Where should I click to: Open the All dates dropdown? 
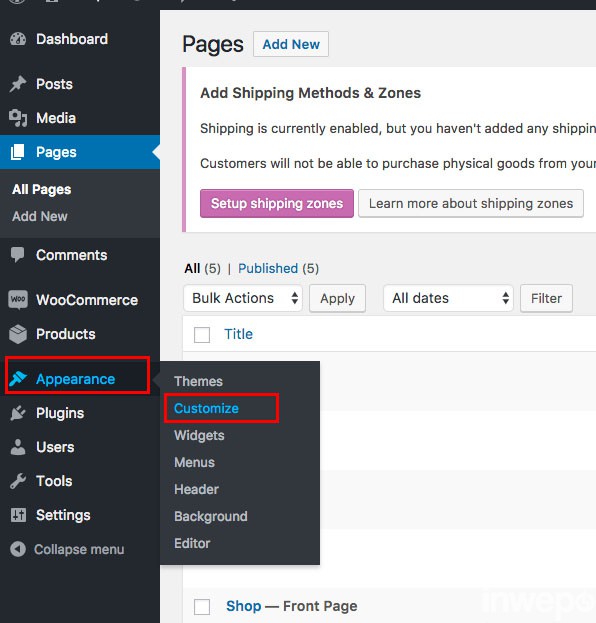[448, 298]
